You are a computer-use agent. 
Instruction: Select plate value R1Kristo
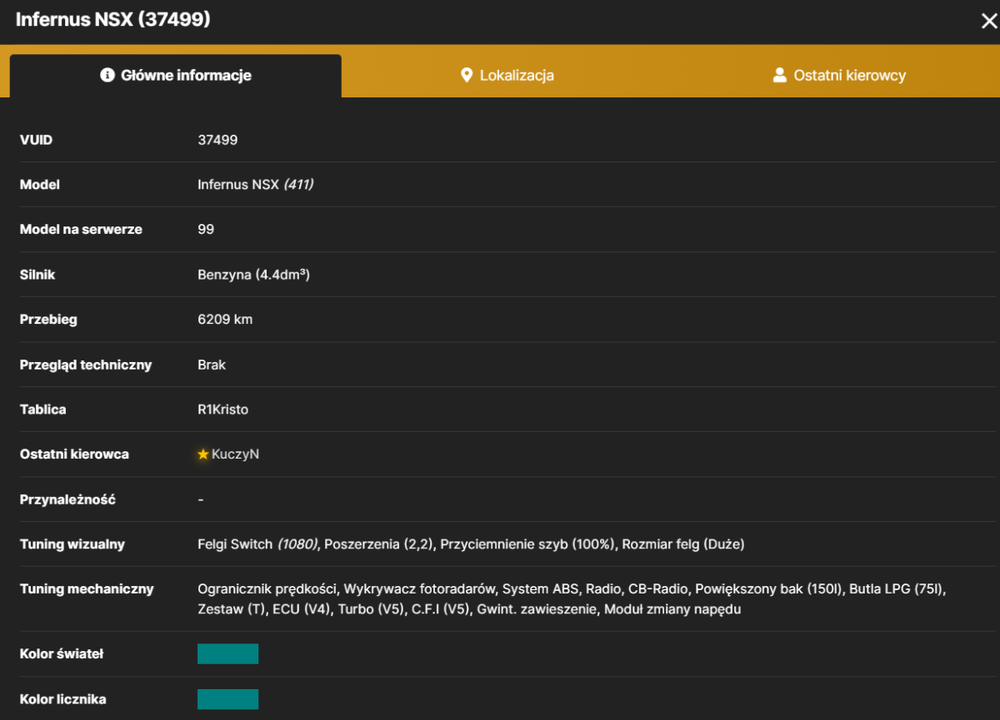pos(223,409)
